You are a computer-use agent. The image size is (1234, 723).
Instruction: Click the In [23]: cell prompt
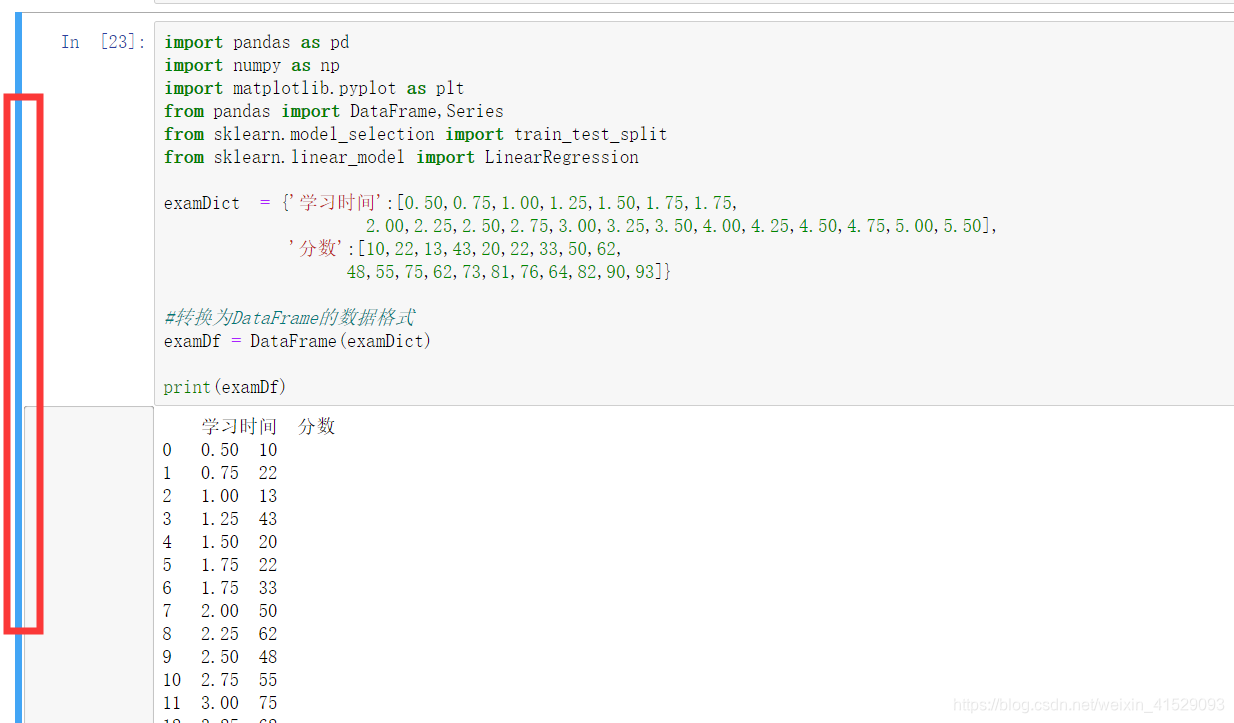(x=103, y=42)
